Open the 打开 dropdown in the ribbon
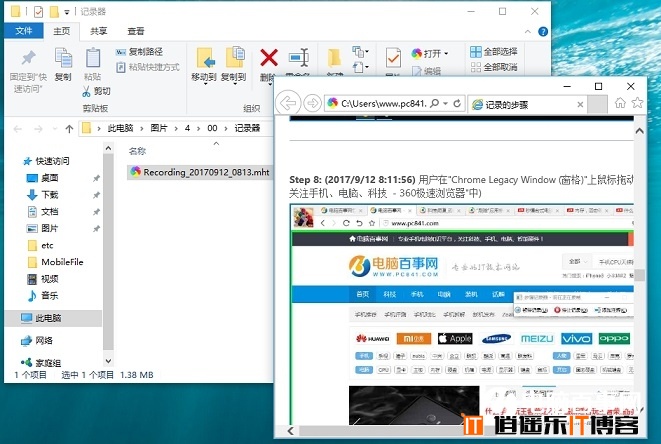Image resolution: width=661 pixels, height=444 pixels. [430, 54]
